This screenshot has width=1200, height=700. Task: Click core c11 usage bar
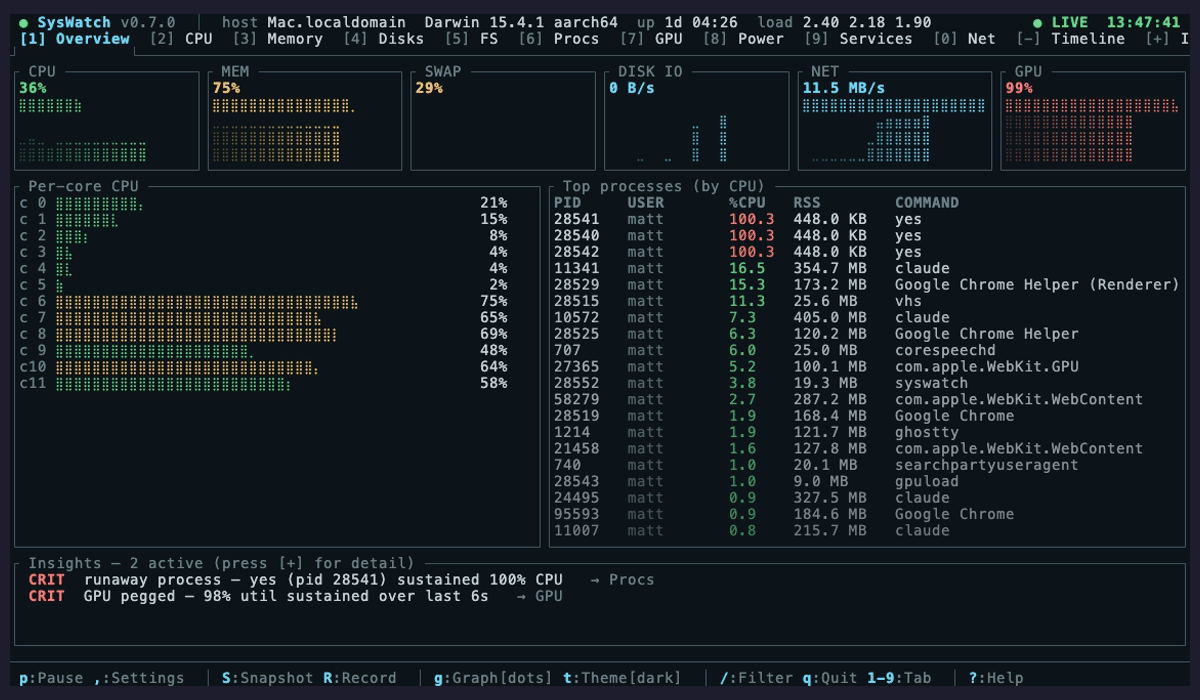coord(173,383)
